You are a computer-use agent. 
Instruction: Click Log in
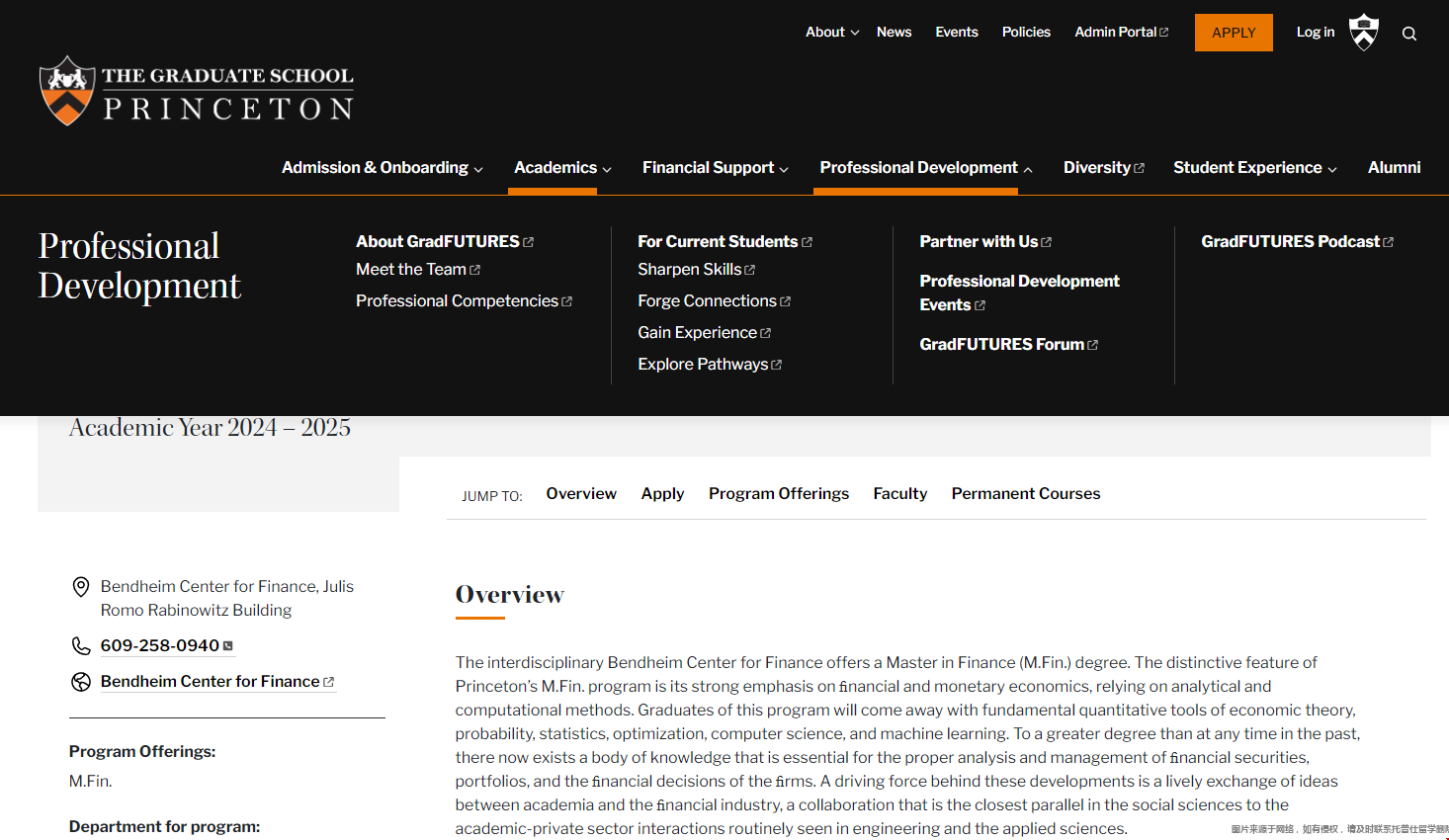point(1316,33)
